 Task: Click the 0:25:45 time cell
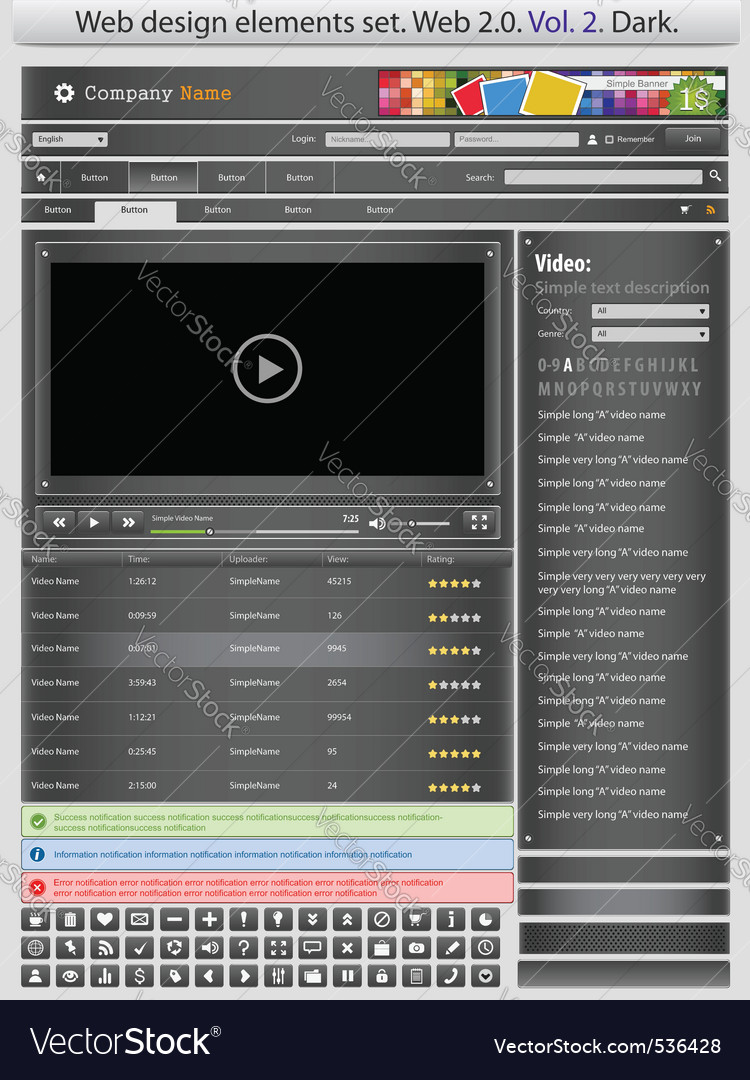[x=142, y=751]
